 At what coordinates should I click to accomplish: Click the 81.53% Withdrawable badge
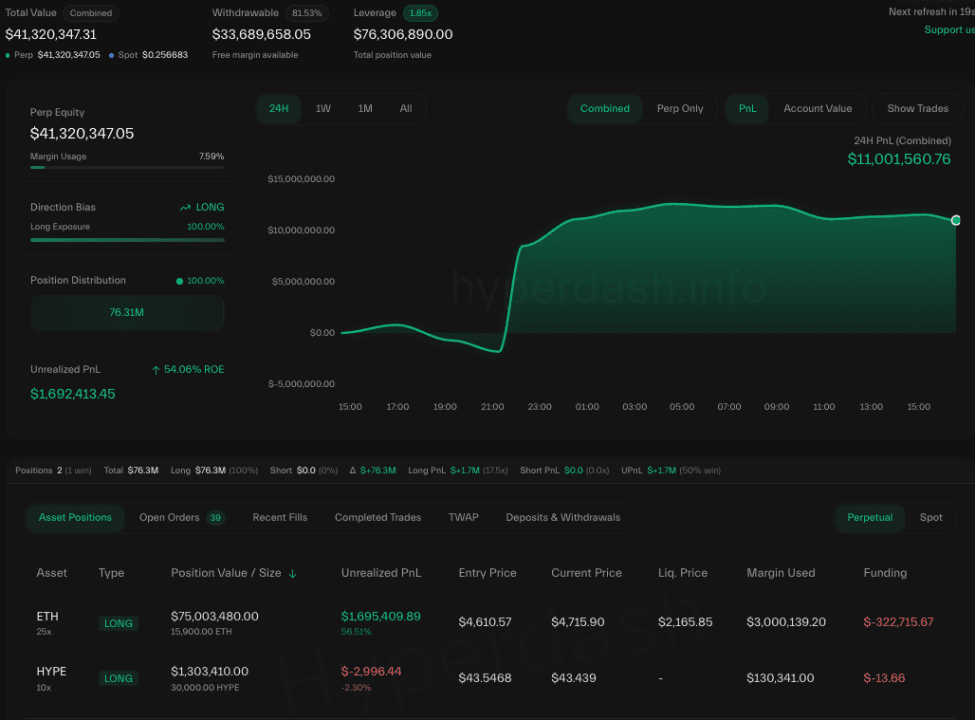click(x=304, y=13)
